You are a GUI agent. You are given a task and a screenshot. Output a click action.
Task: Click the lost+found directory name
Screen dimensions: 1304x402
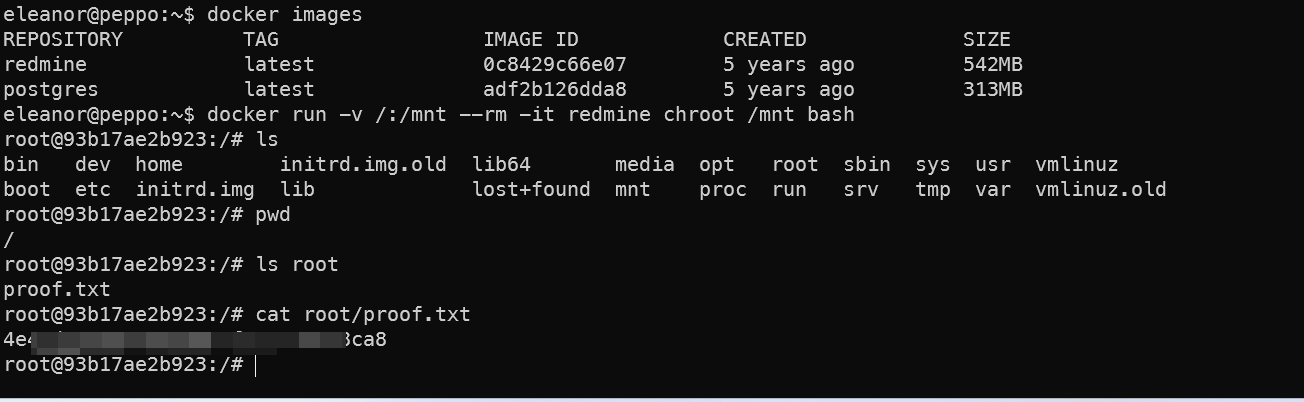pyautogui.click(x=531, y=190)
